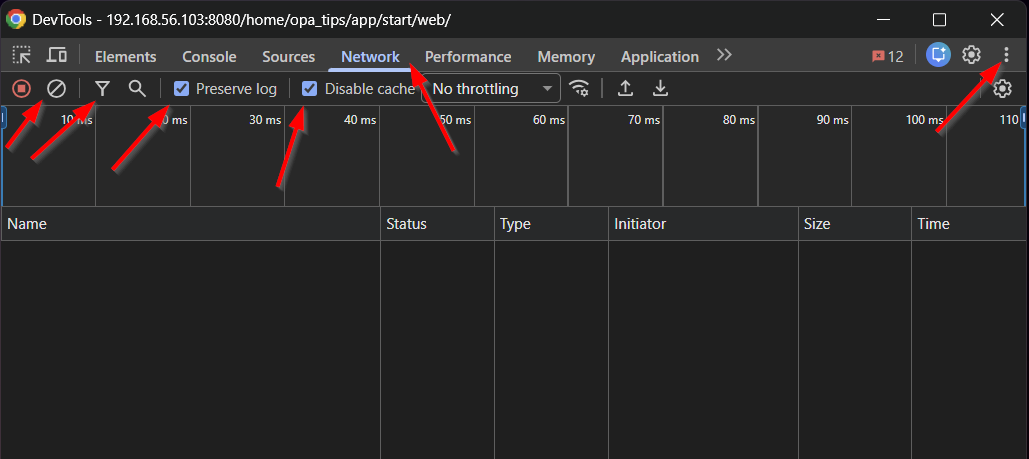
Task: Switch to the Console tab
Action: pos(209,57)
